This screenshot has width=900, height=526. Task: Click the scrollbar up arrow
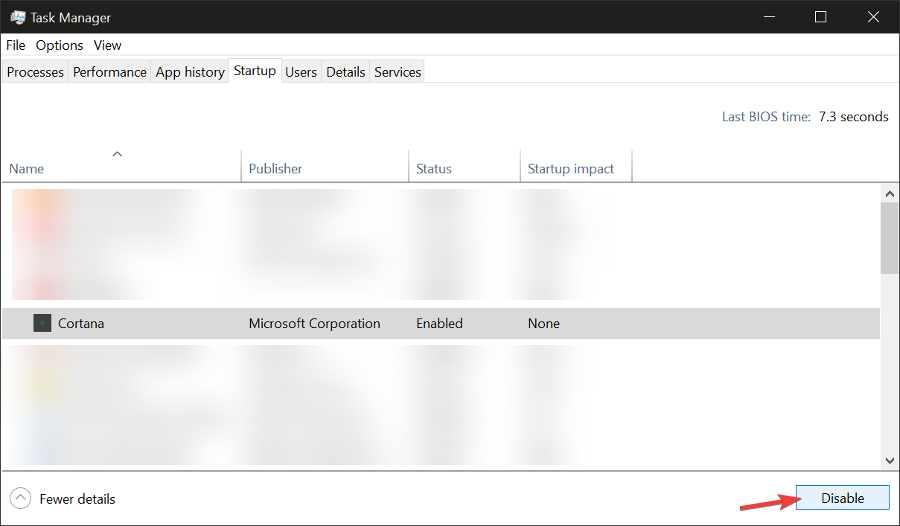(890, 194)
